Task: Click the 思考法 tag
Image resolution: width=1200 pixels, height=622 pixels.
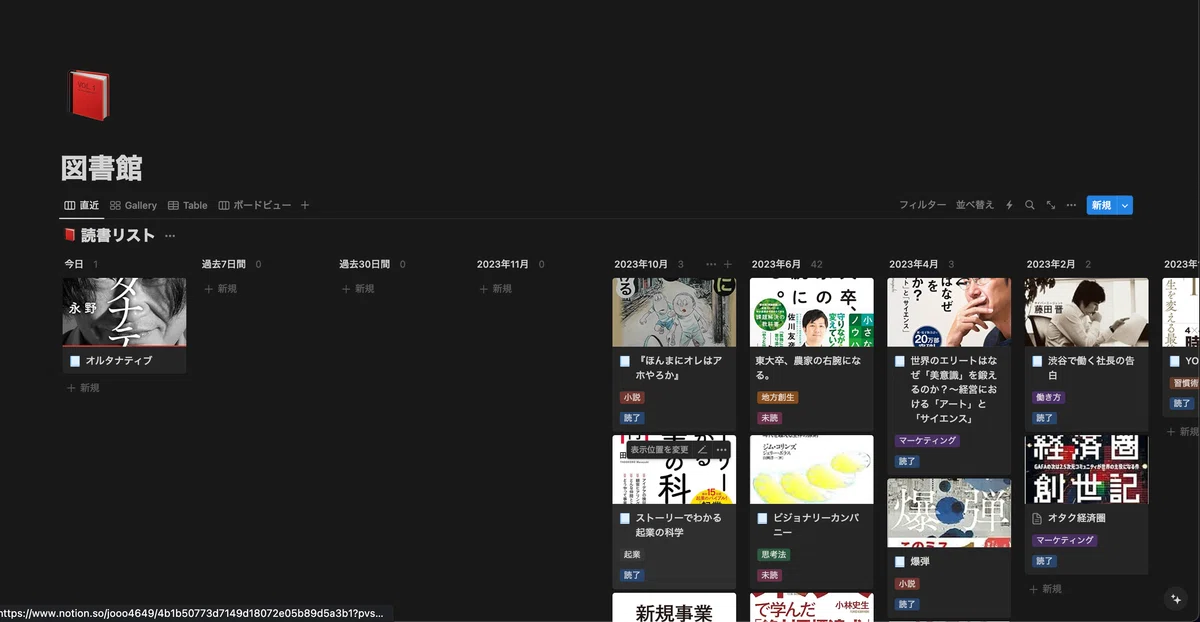Action: pyautogui.click(x=774, y=554)
